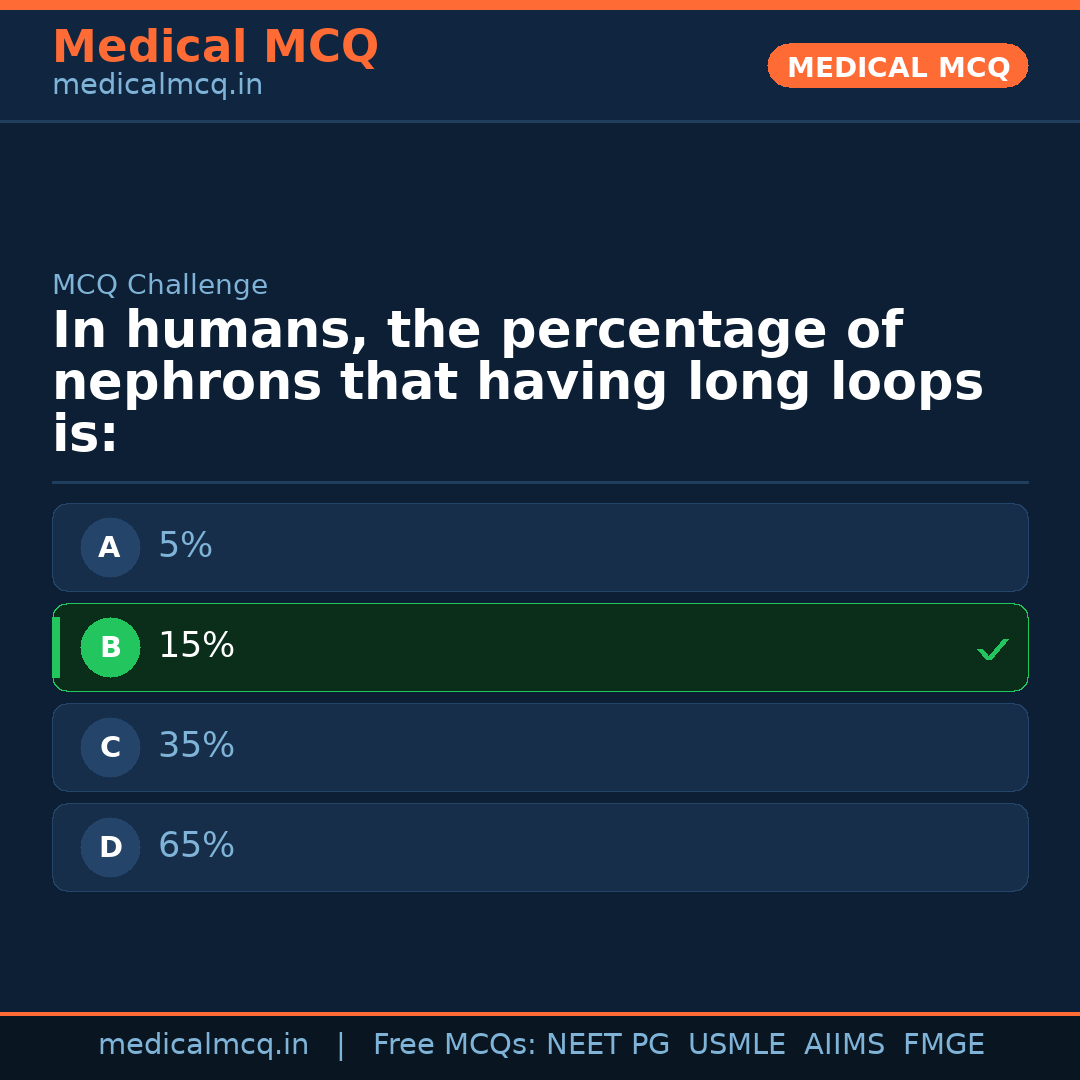Click the letter D circle badge
The image size is (1080, 1080).
[110, 848]
